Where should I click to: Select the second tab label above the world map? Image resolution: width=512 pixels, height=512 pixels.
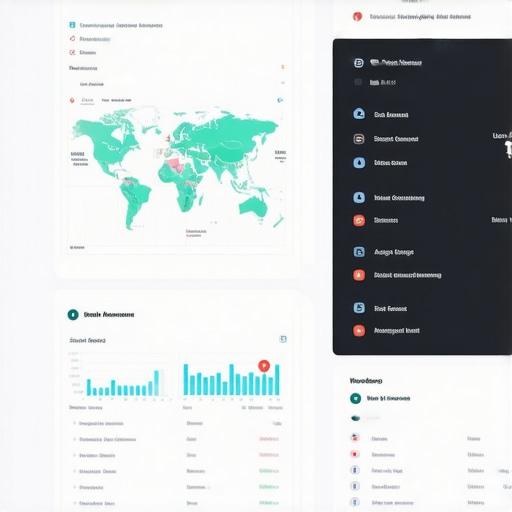click(116, 100)
